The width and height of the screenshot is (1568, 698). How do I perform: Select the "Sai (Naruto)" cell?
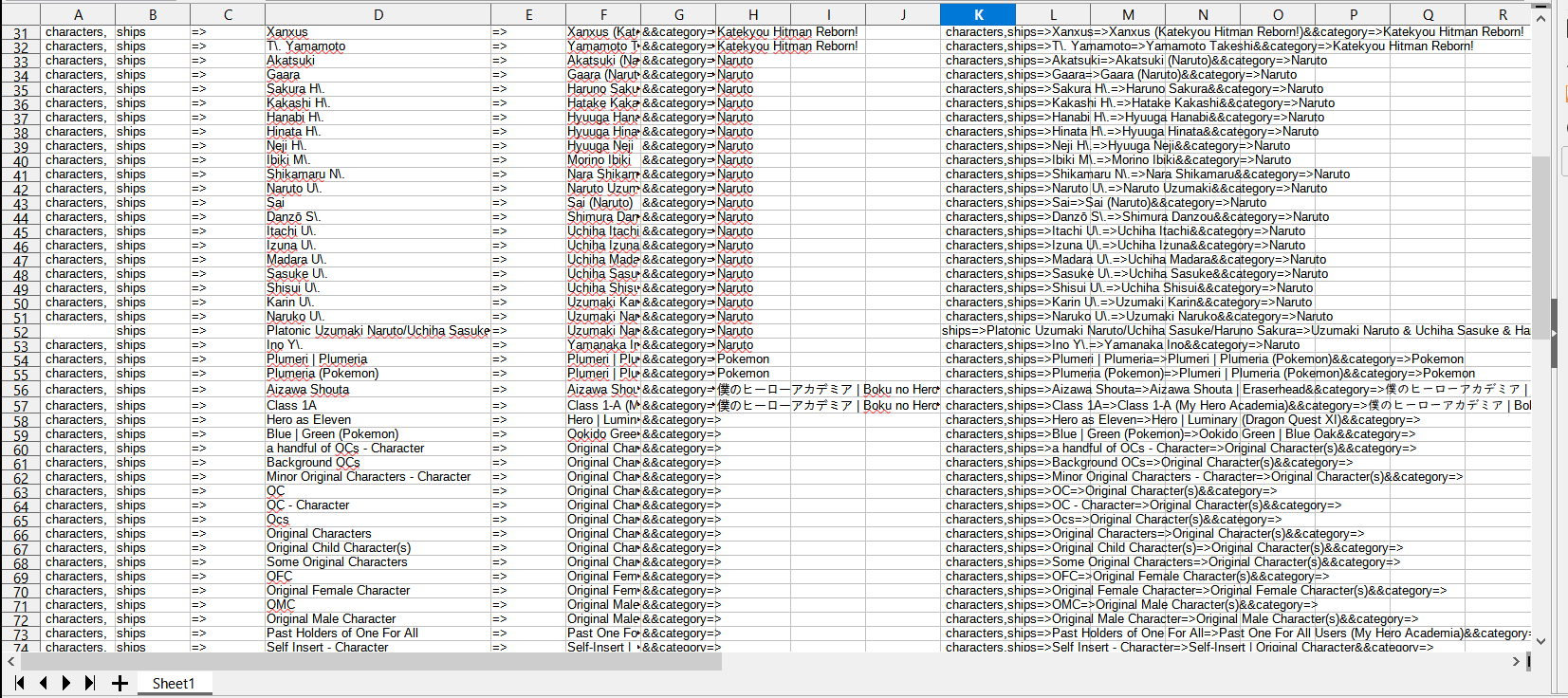pos(603,203)
